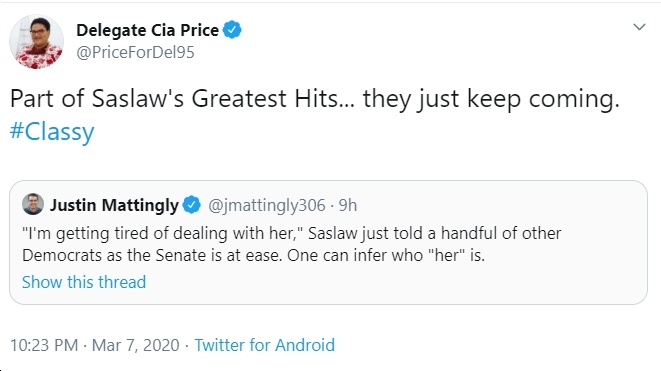Click the "Mar 7, 2020" date portion
This screenshot has width=661, height=371.
pos(136,345)
